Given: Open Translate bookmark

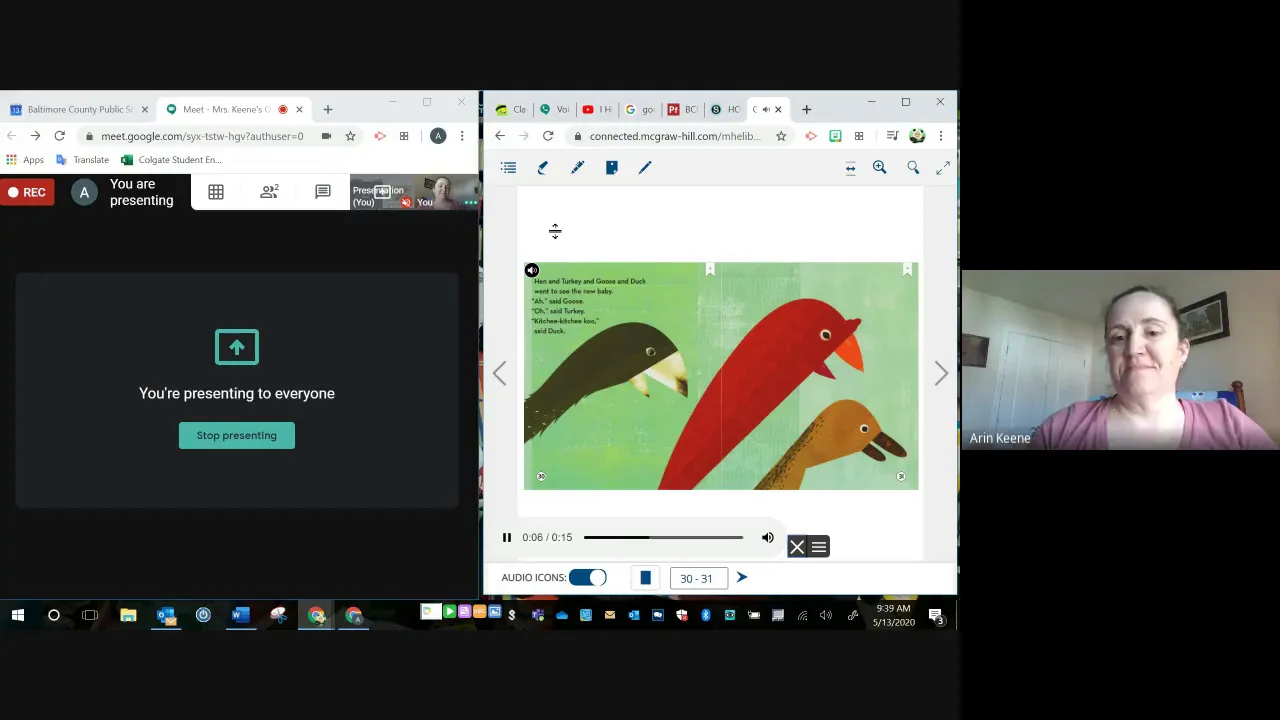Looking at the screenshot, I should (x=82, y=160).
